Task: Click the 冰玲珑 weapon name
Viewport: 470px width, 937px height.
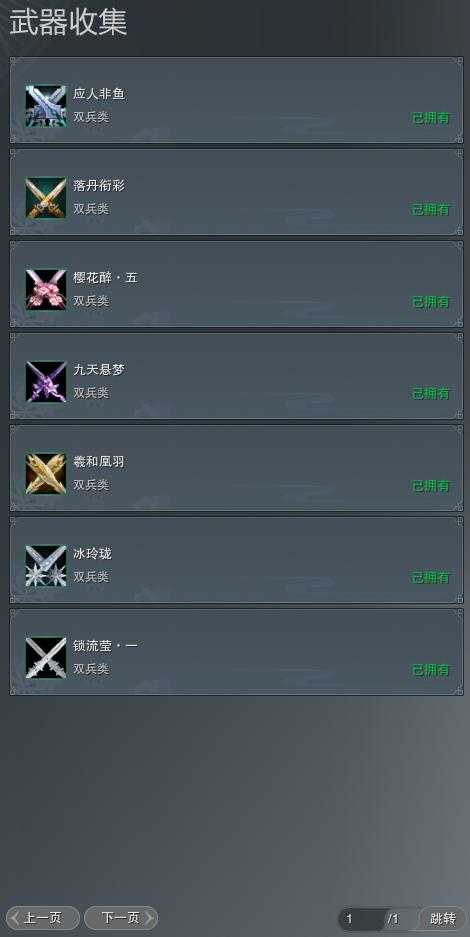Action: point(93,554)
